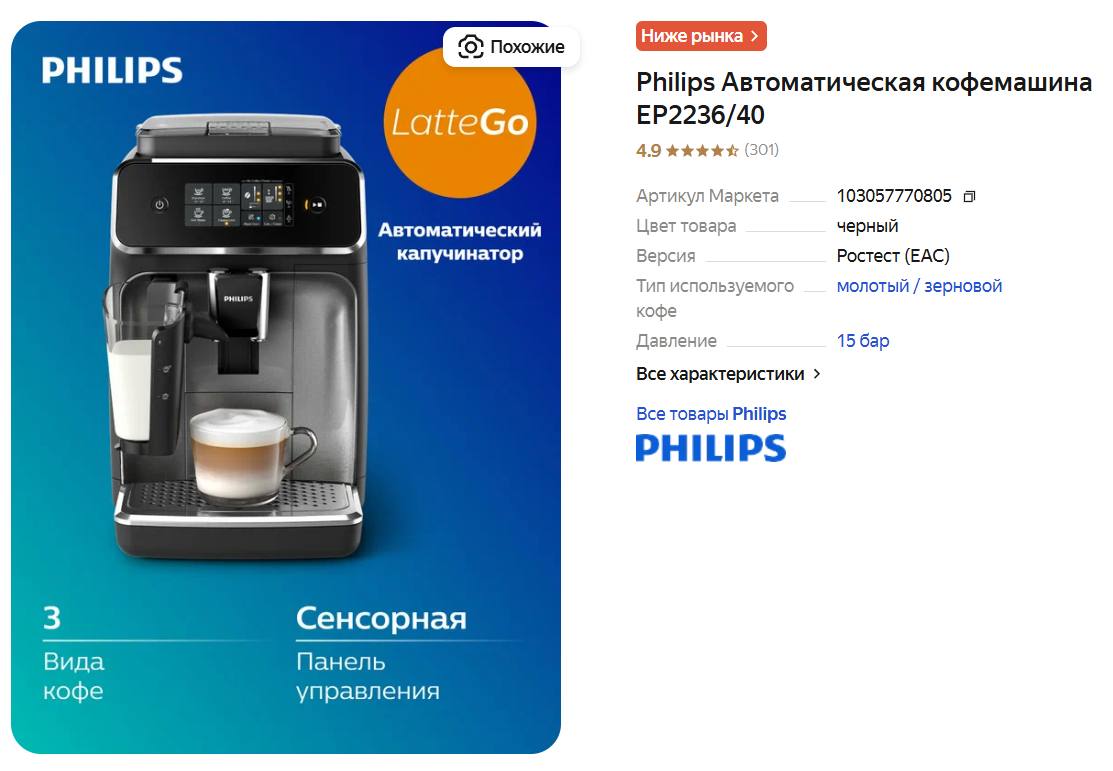1113x771 pixels.
Task: Open 'Все товары Philips' link
Action: (x=711, y=414)
